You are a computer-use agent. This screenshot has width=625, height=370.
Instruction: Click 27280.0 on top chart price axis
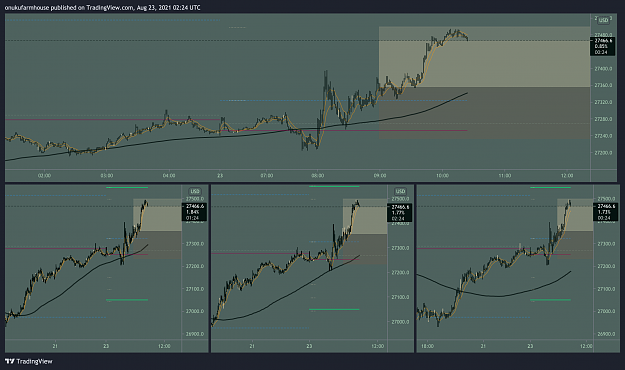[x=603, y=119]
